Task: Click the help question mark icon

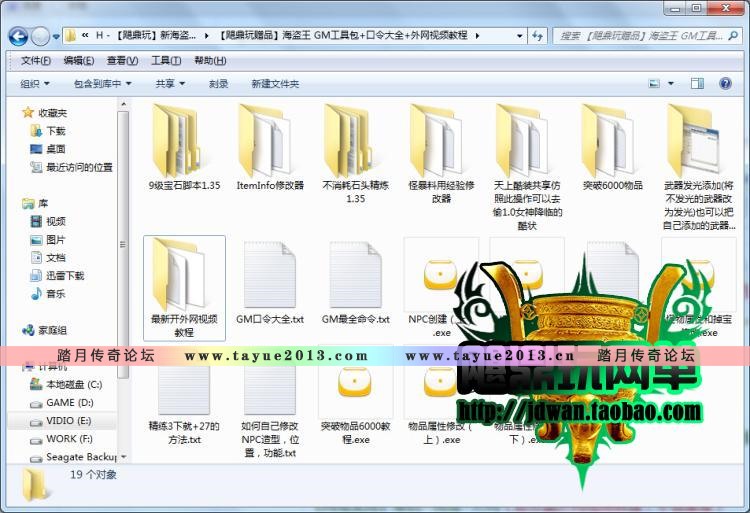Action: [729, 84]
